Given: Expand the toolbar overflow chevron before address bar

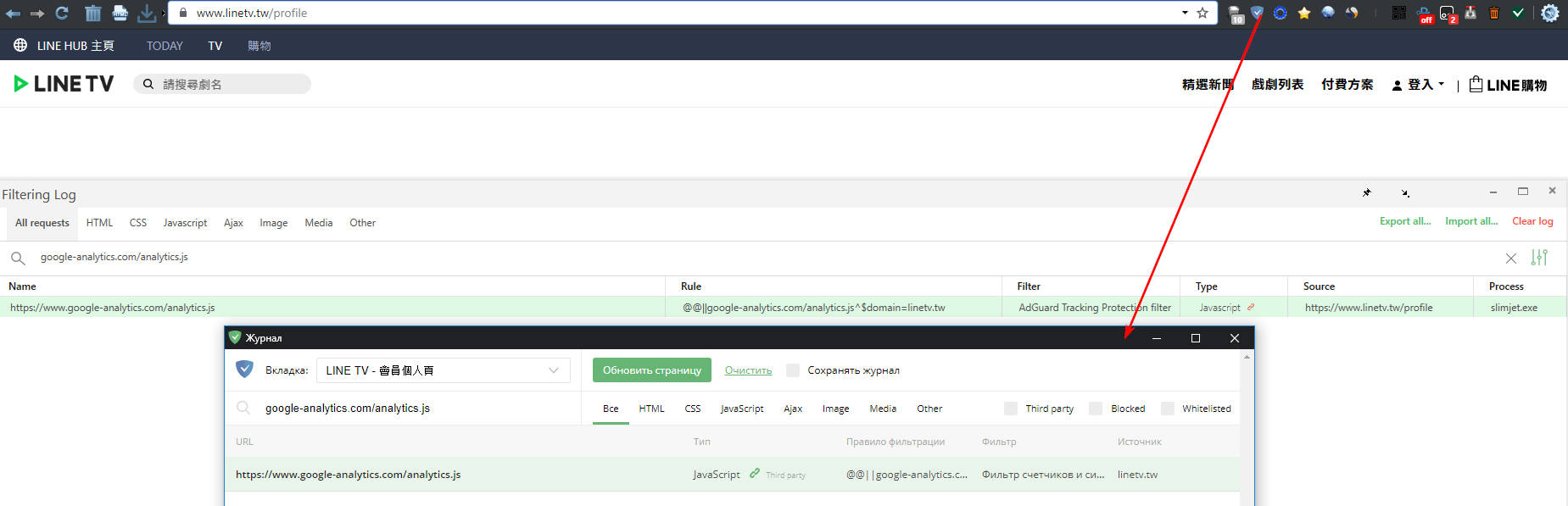Looking at the screenshot, I should click(164, 13).
